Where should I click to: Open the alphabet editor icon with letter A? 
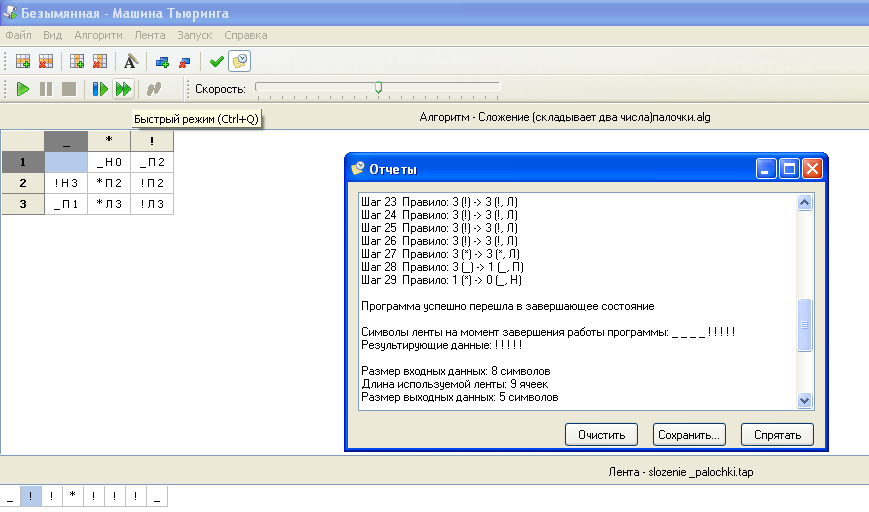pyautogui.click(x=130, y=62)
